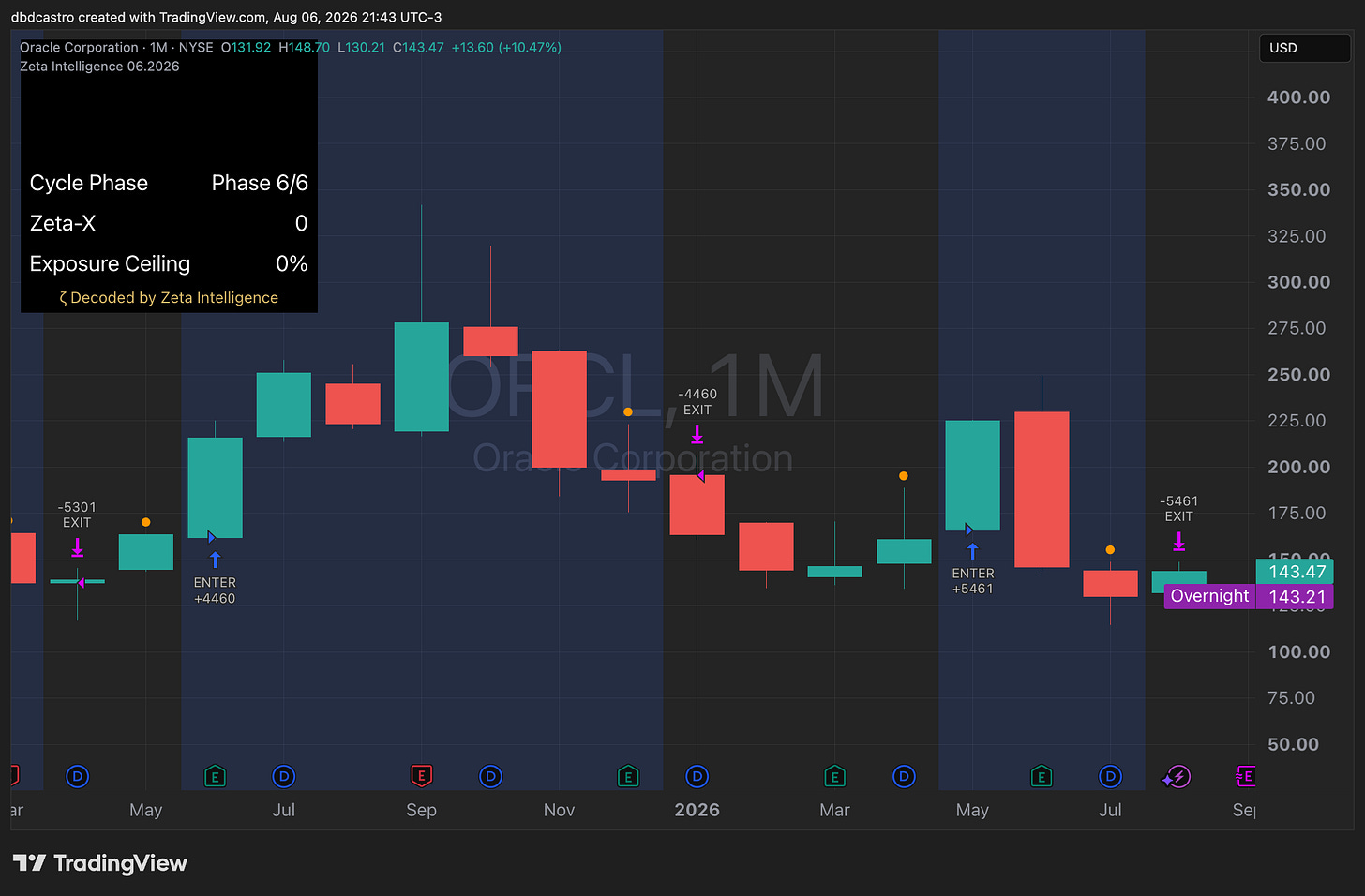Open the March 2026 earnings marker

(834, 776)
